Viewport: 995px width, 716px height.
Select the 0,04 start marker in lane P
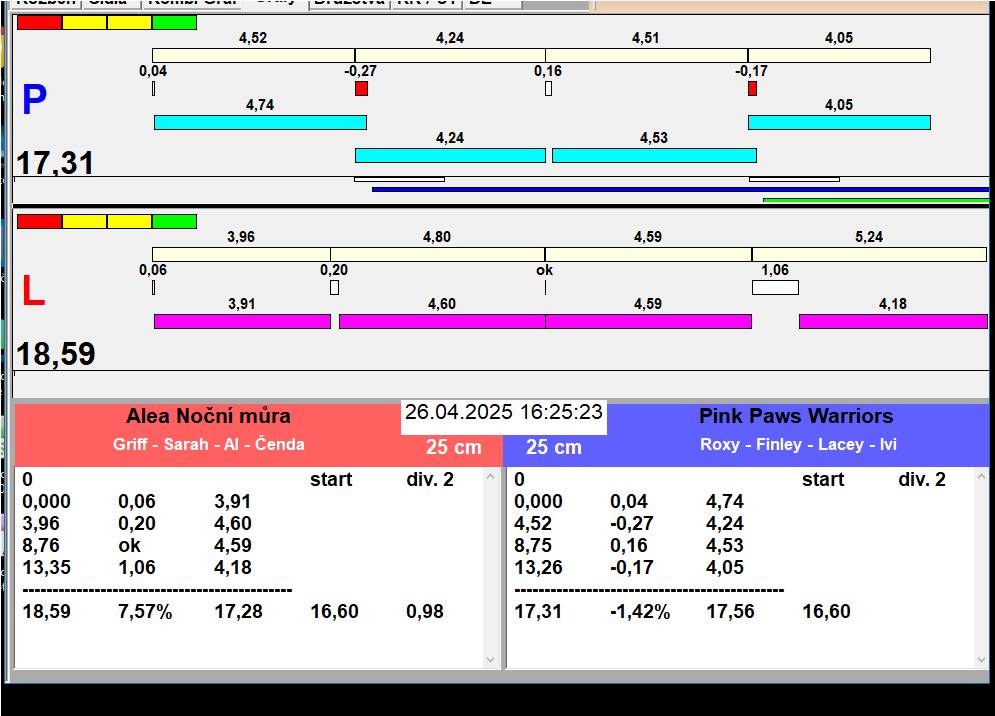pos(154,88)
